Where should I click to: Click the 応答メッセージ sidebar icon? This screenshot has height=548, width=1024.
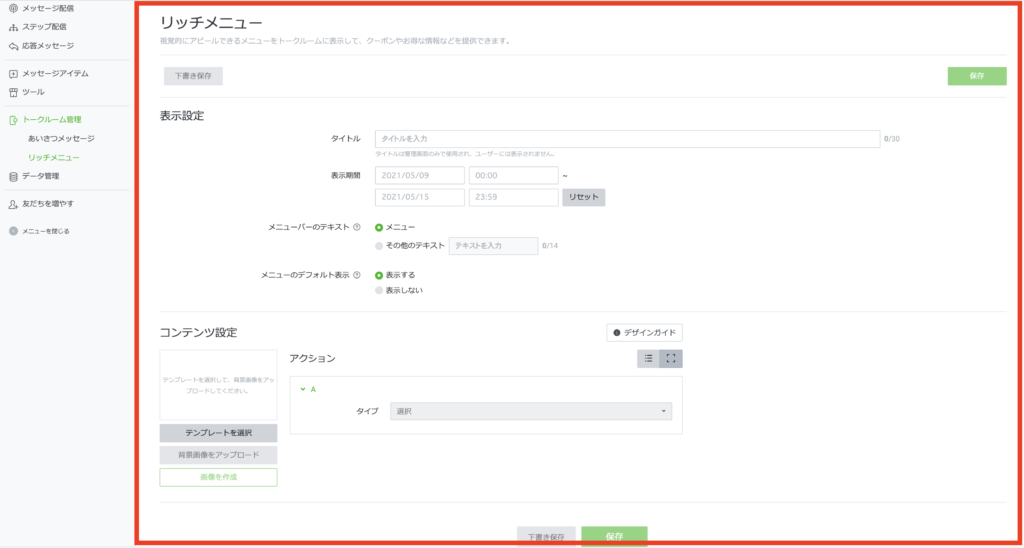(x=13, y=45)
